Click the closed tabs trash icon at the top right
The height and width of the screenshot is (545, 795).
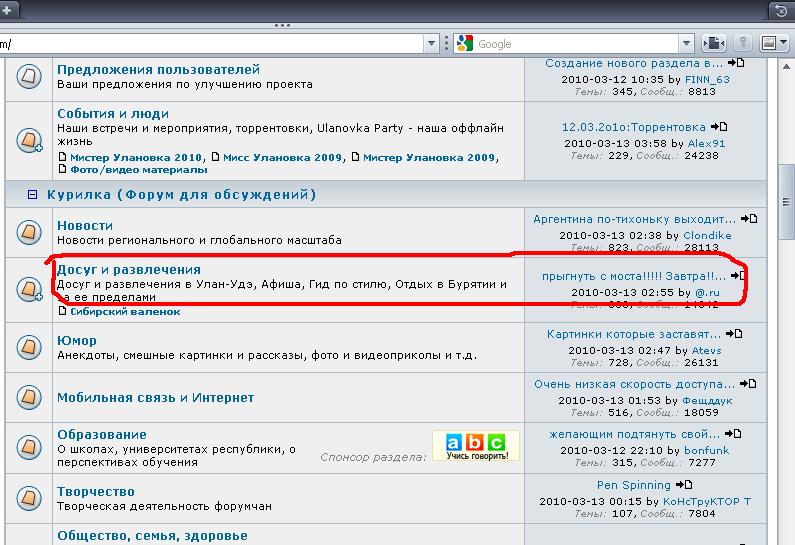pyautogui.click(x=781, y=11)
